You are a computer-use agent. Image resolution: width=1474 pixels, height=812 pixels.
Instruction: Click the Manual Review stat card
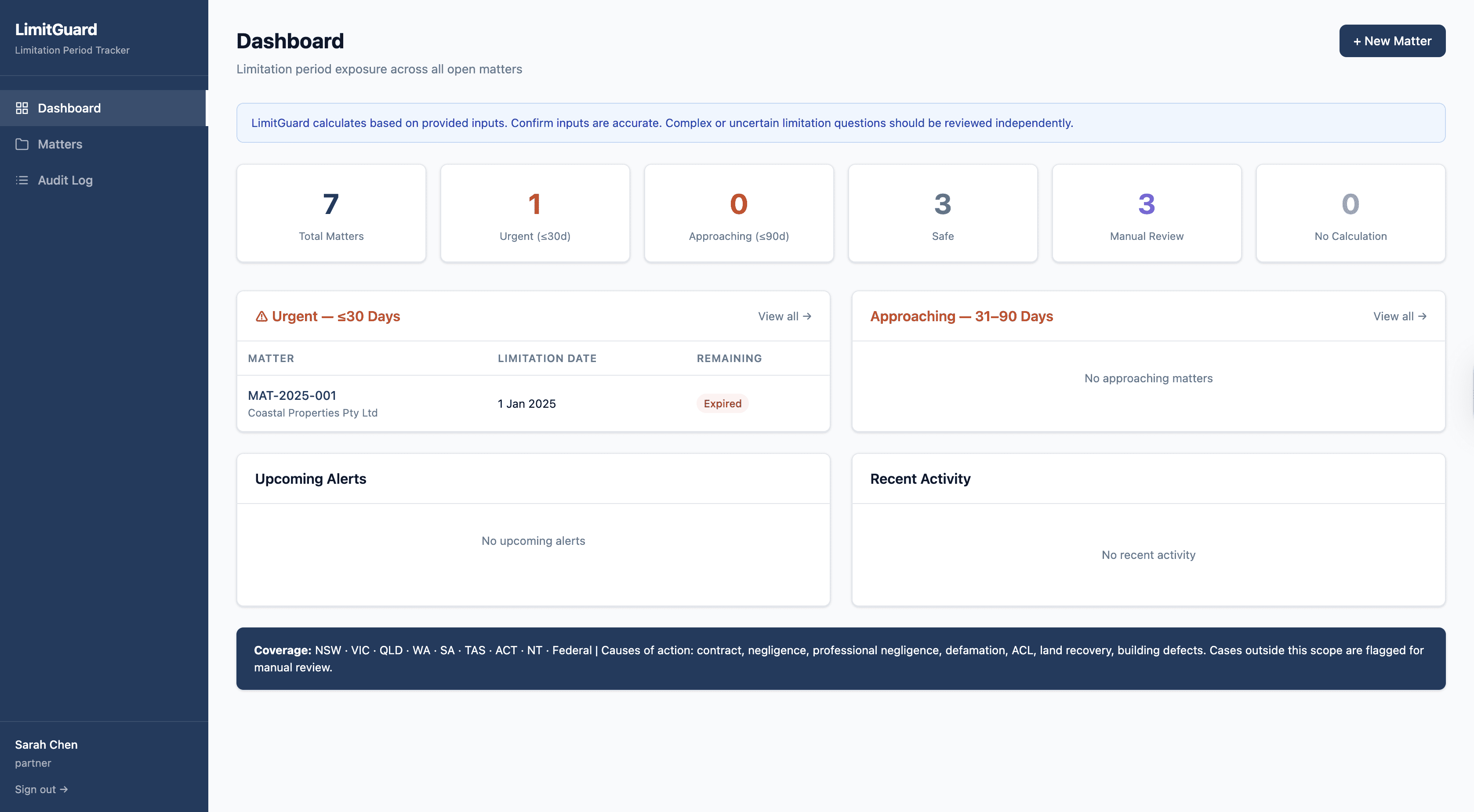pos(1146,213)
